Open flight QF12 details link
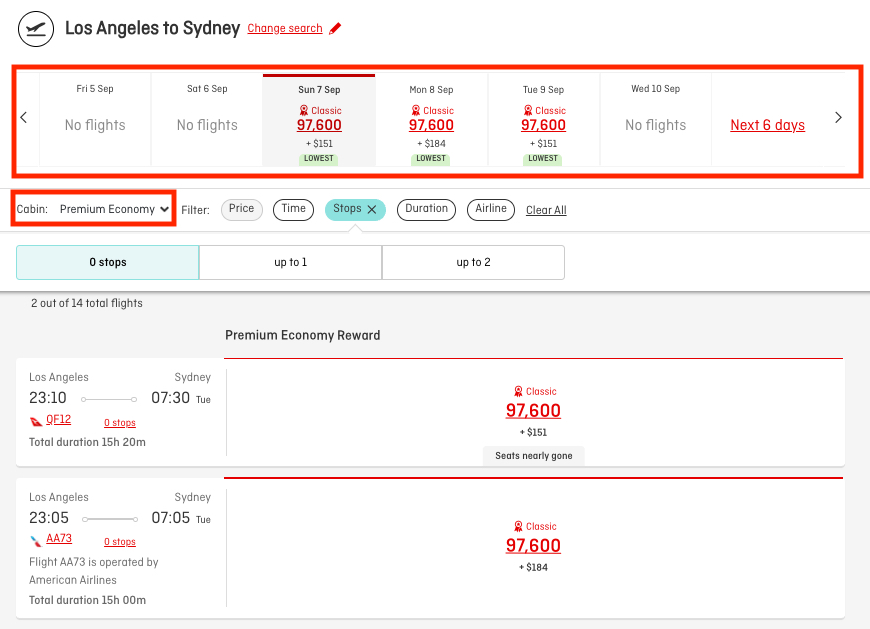 pyautogui.click(x=58, y=419)
